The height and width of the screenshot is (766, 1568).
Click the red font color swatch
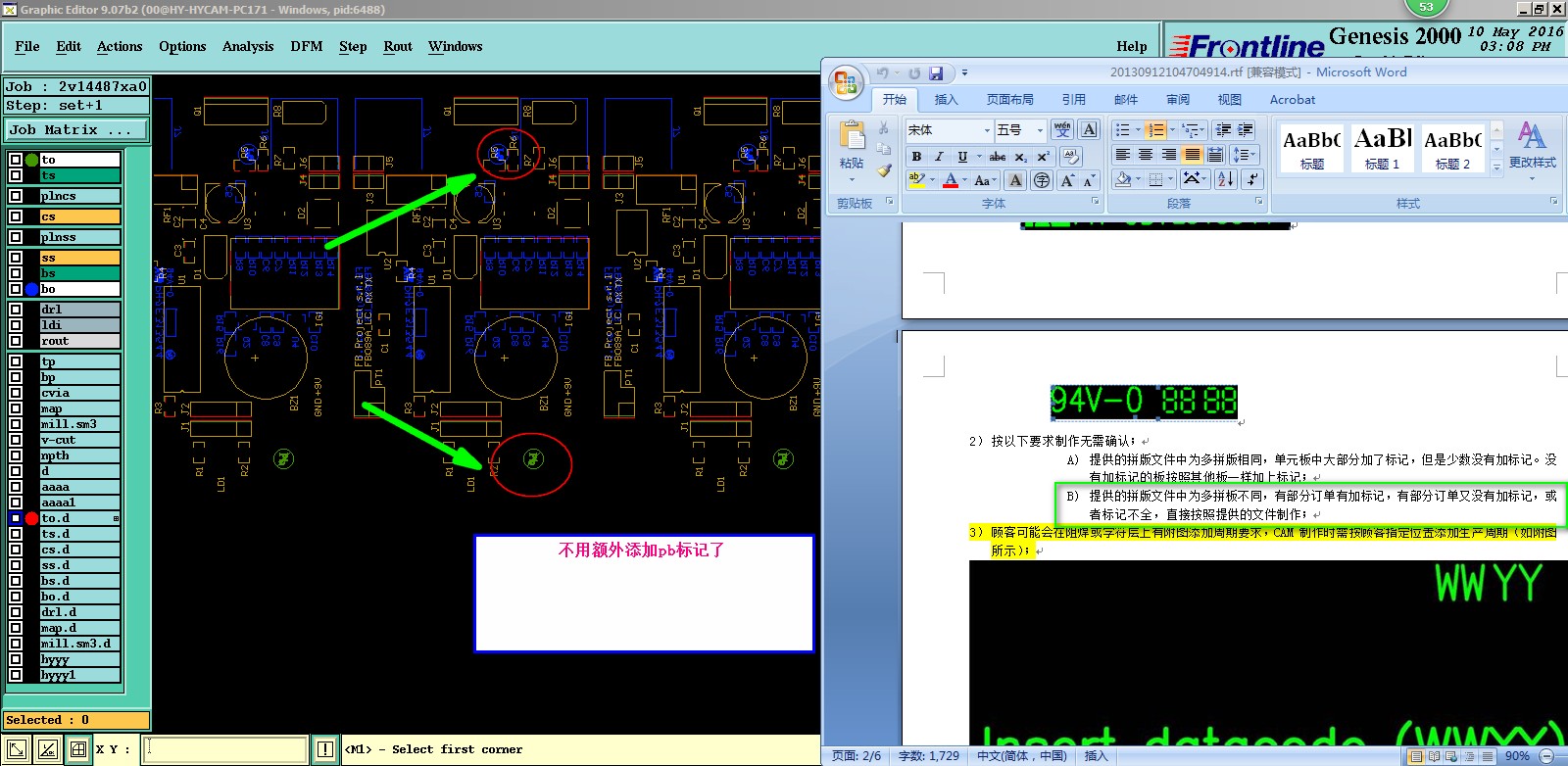pos(951,180)
